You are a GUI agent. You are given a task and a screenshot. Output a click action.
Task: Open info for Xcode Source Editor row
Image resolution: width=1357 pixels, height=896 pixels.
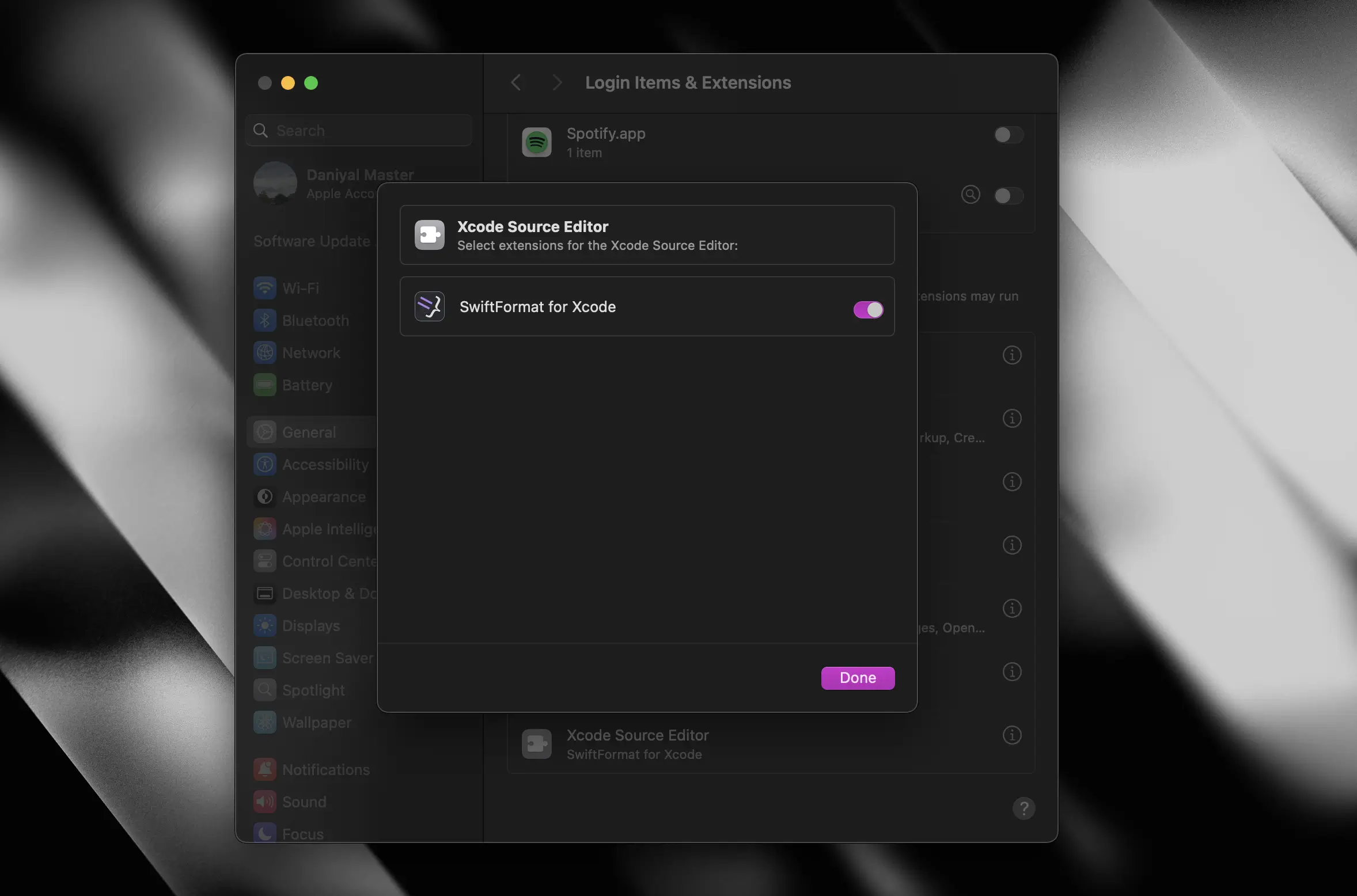click(1012, 735)
